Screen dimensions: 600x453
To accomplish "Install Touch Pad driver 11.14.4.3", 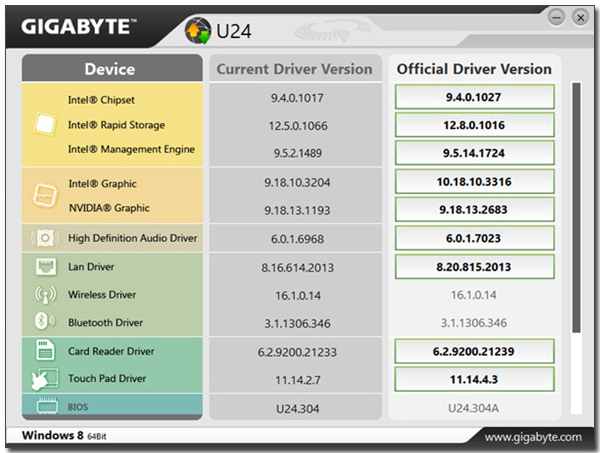I will tap(474, 379).
